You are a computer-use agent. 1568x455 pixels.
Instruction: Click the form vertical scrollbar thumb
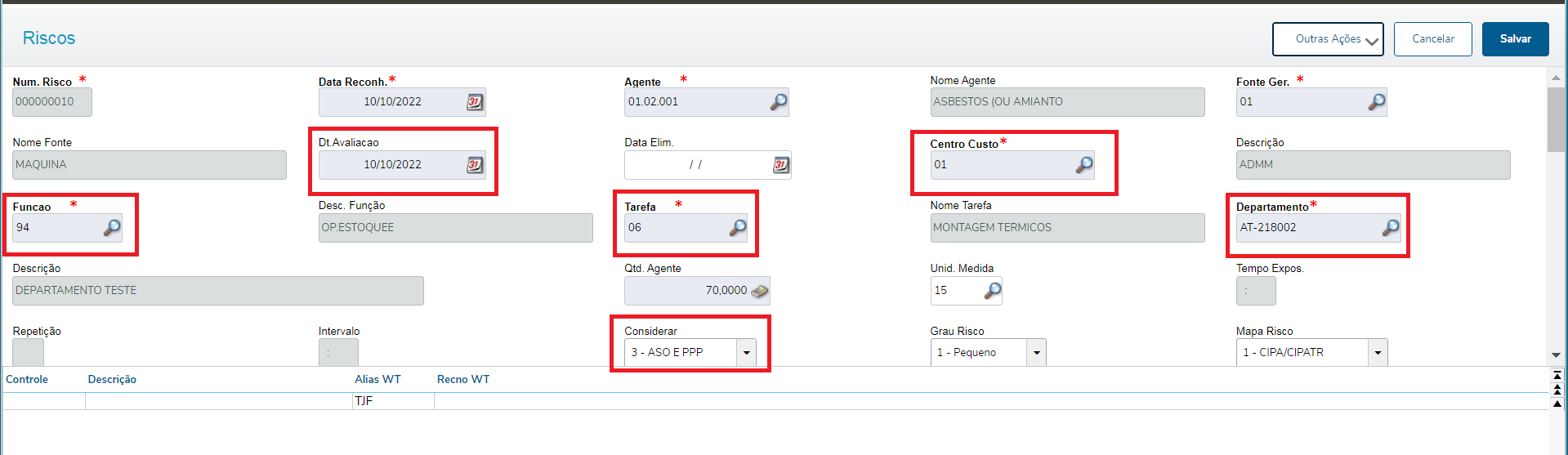(x=1556, y=119)
